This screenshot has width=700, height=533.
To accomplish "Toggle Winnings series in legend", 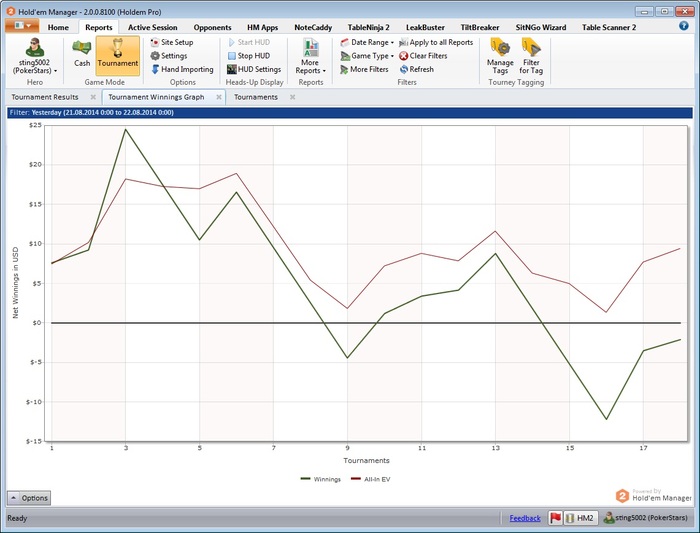I will coord(321,479).
